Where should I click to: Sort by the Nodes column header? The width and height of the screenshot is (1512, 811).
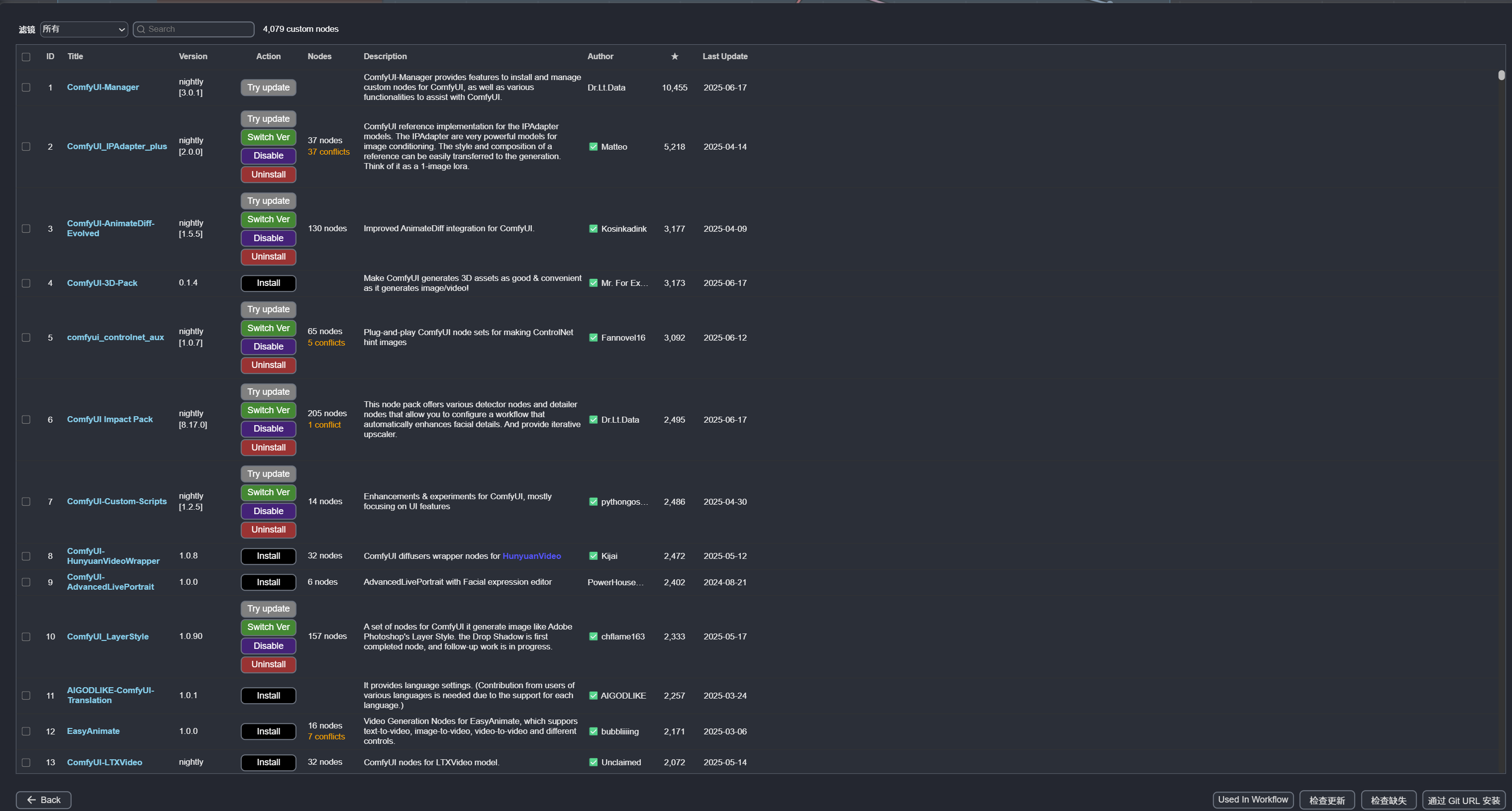pyautogui.click(x=319, y=56)
